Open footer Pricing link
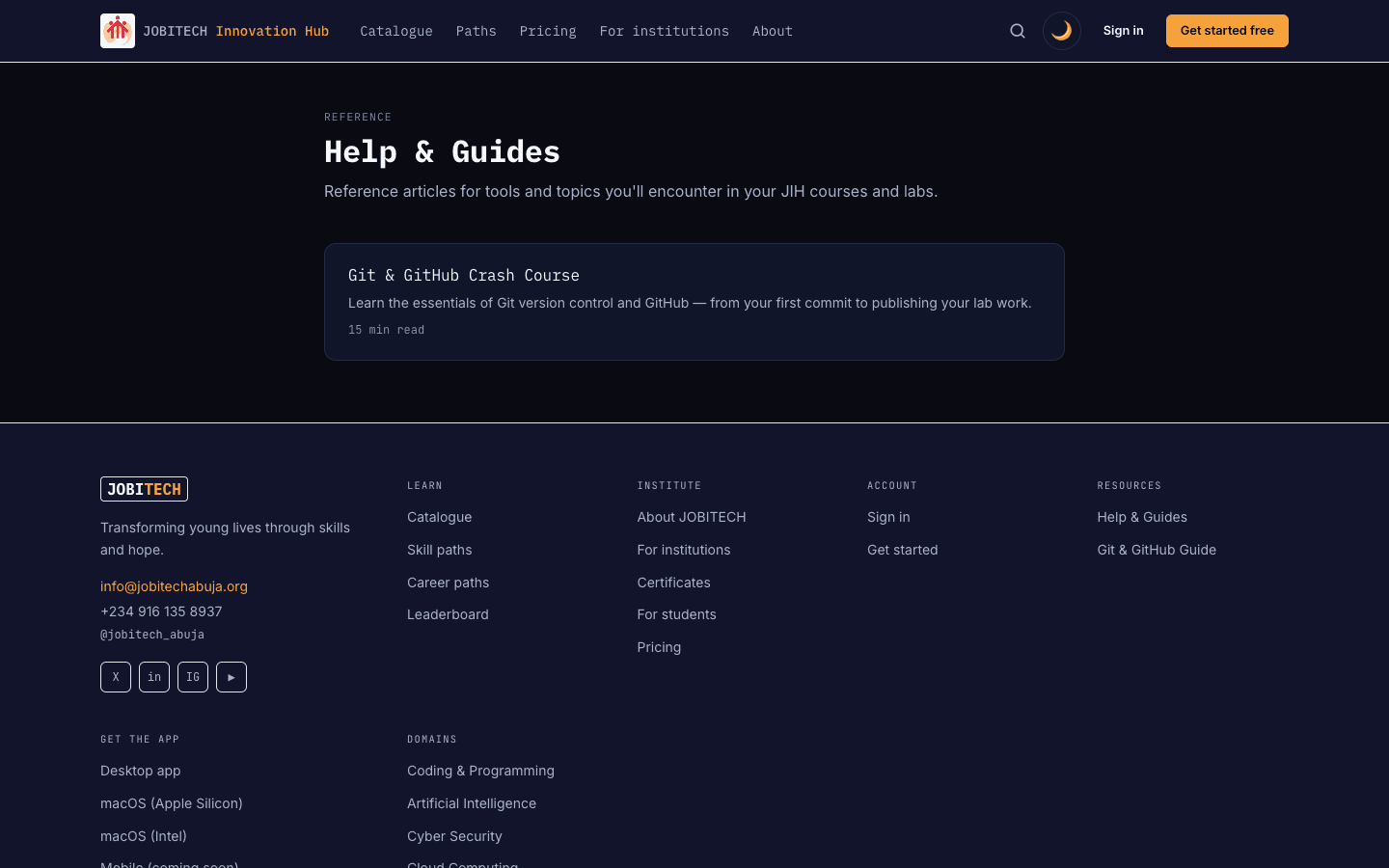Viewport: 1389px width, 868px height. 659,647
